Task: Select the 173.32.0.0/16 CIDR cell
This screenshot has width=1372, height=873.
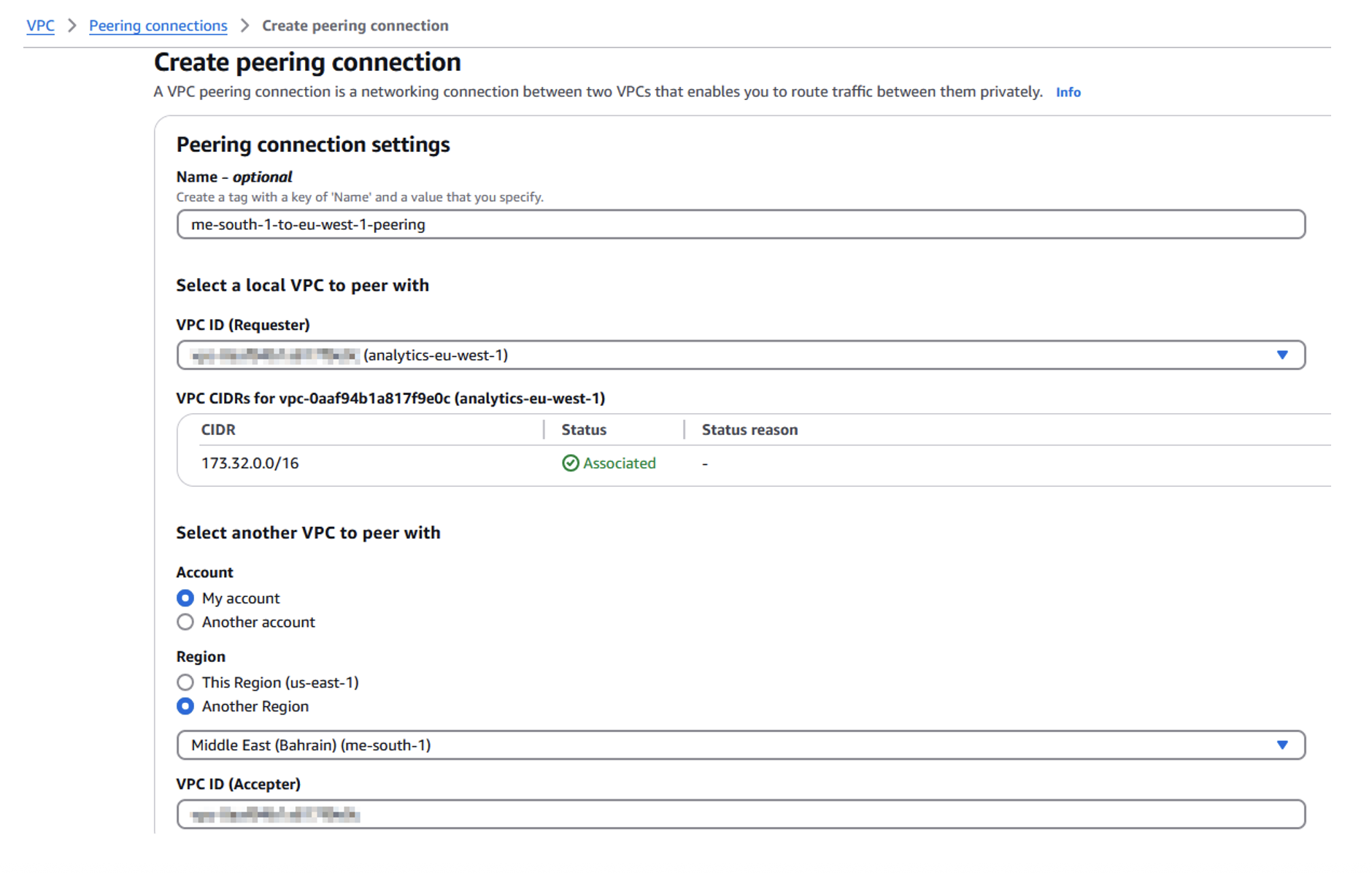Action: click(250, 464)
